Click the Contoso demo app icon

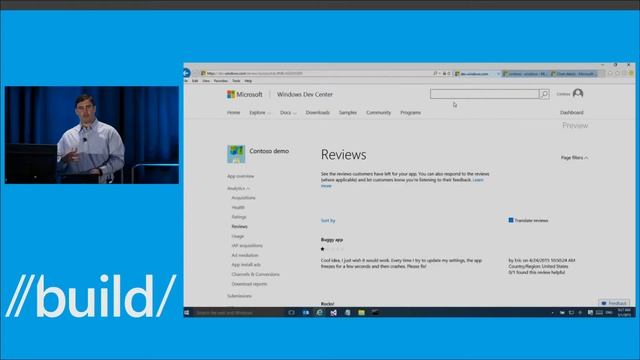(236, 154)
